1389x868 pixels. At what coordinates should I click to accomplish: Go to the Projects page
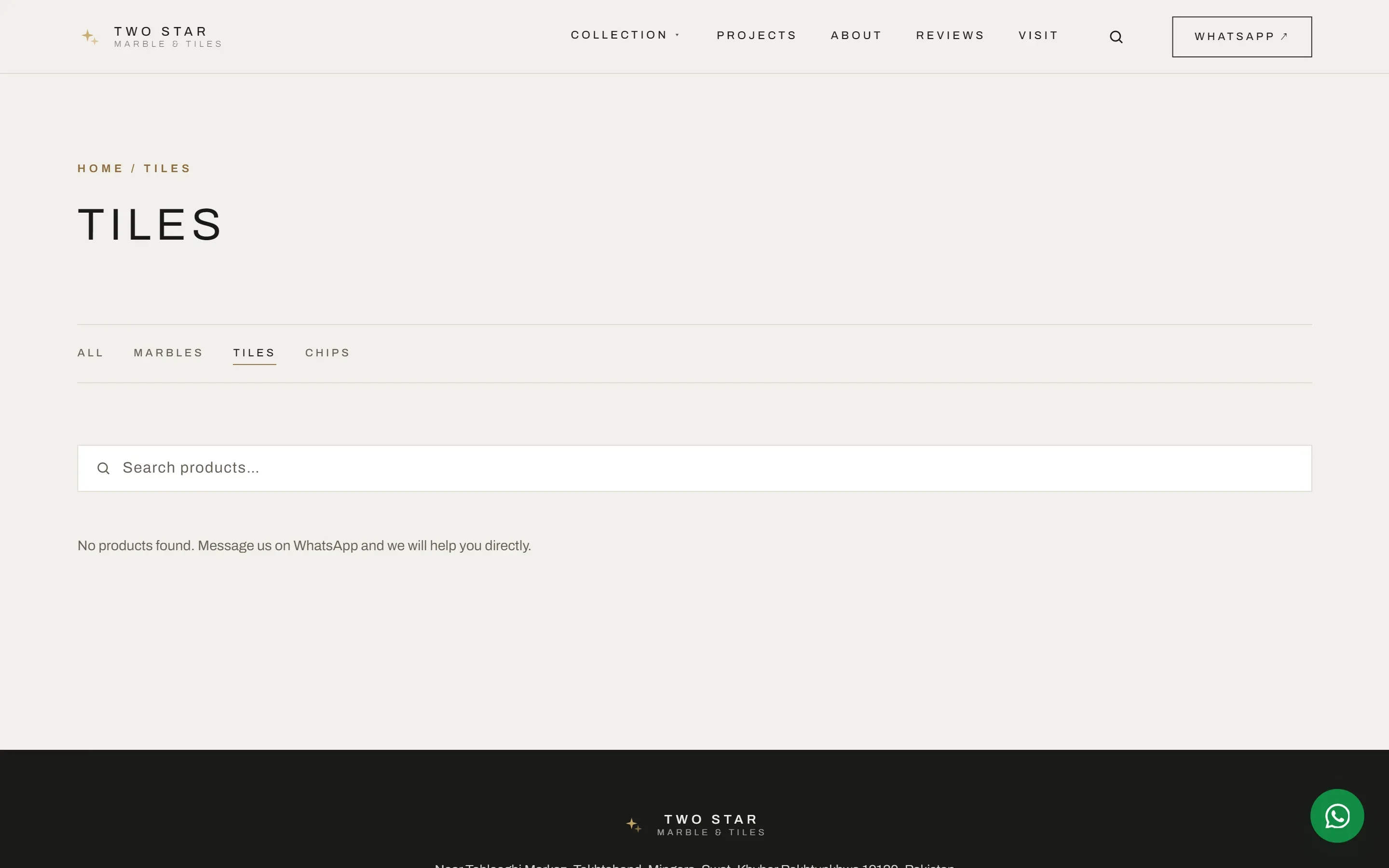click(757, 36)
